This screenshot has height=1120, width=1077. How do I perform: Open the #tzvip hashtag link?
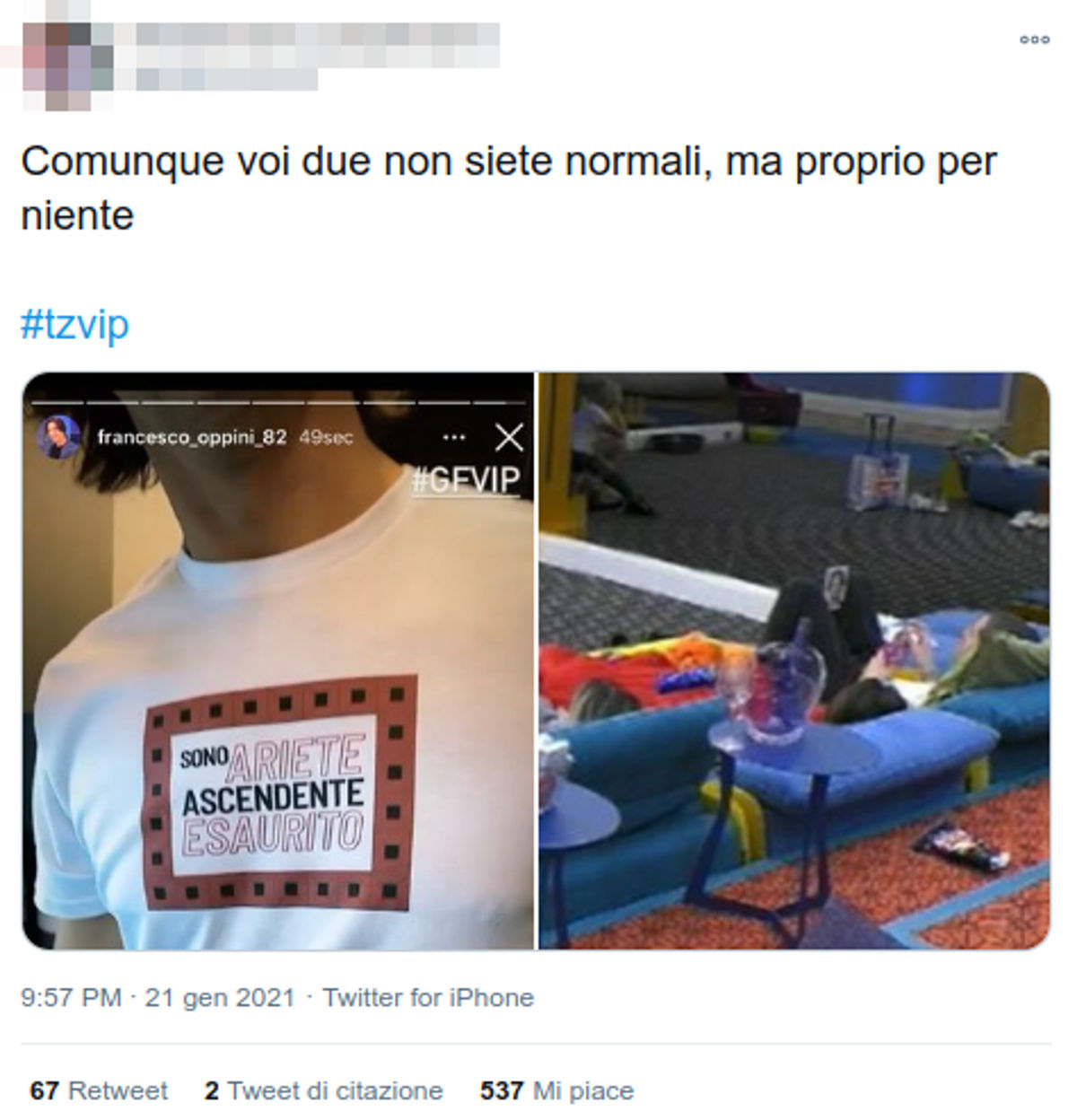point(74,324)
